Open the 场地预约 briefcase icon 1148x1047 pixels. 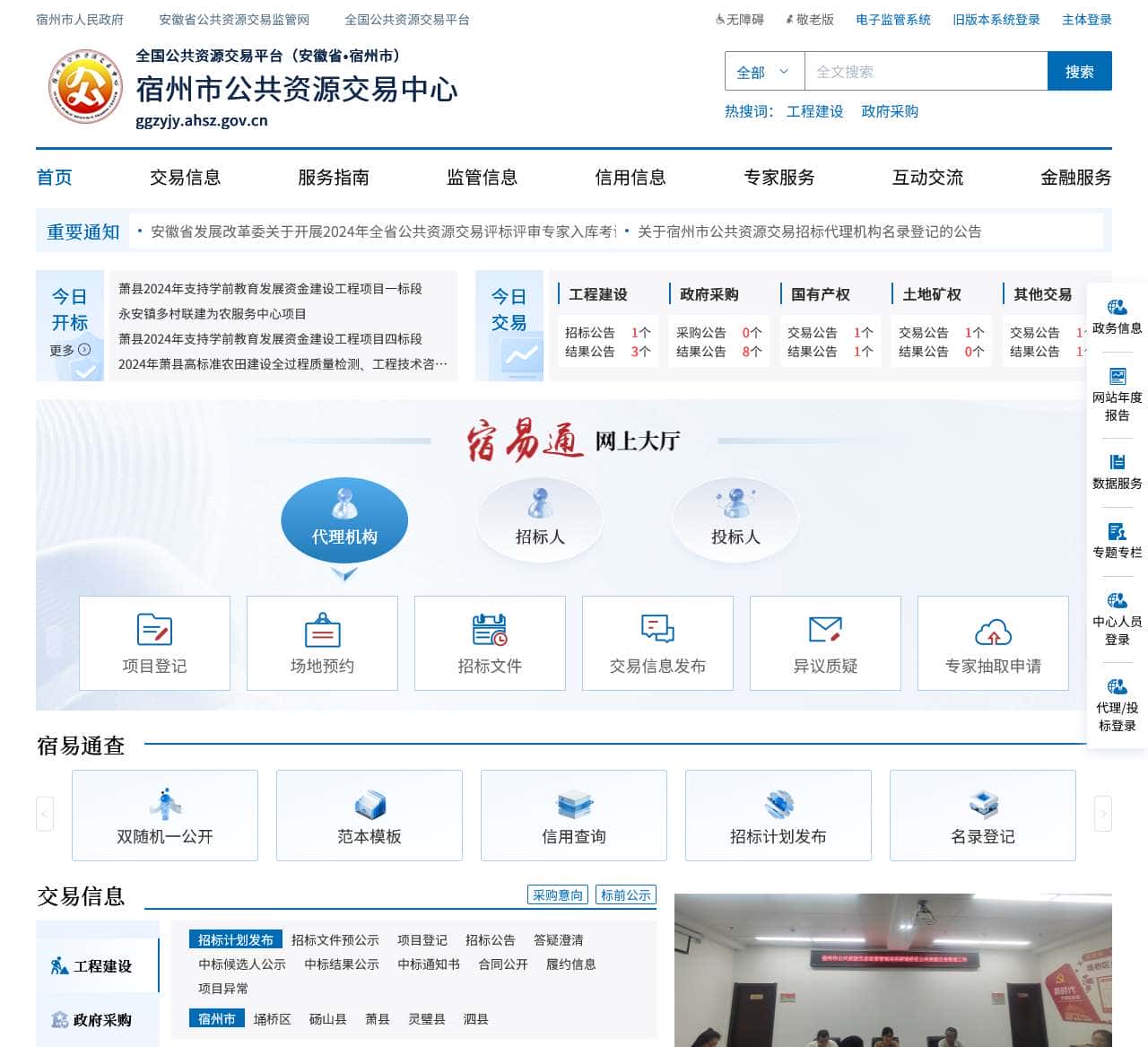click(x=322, y=643)
